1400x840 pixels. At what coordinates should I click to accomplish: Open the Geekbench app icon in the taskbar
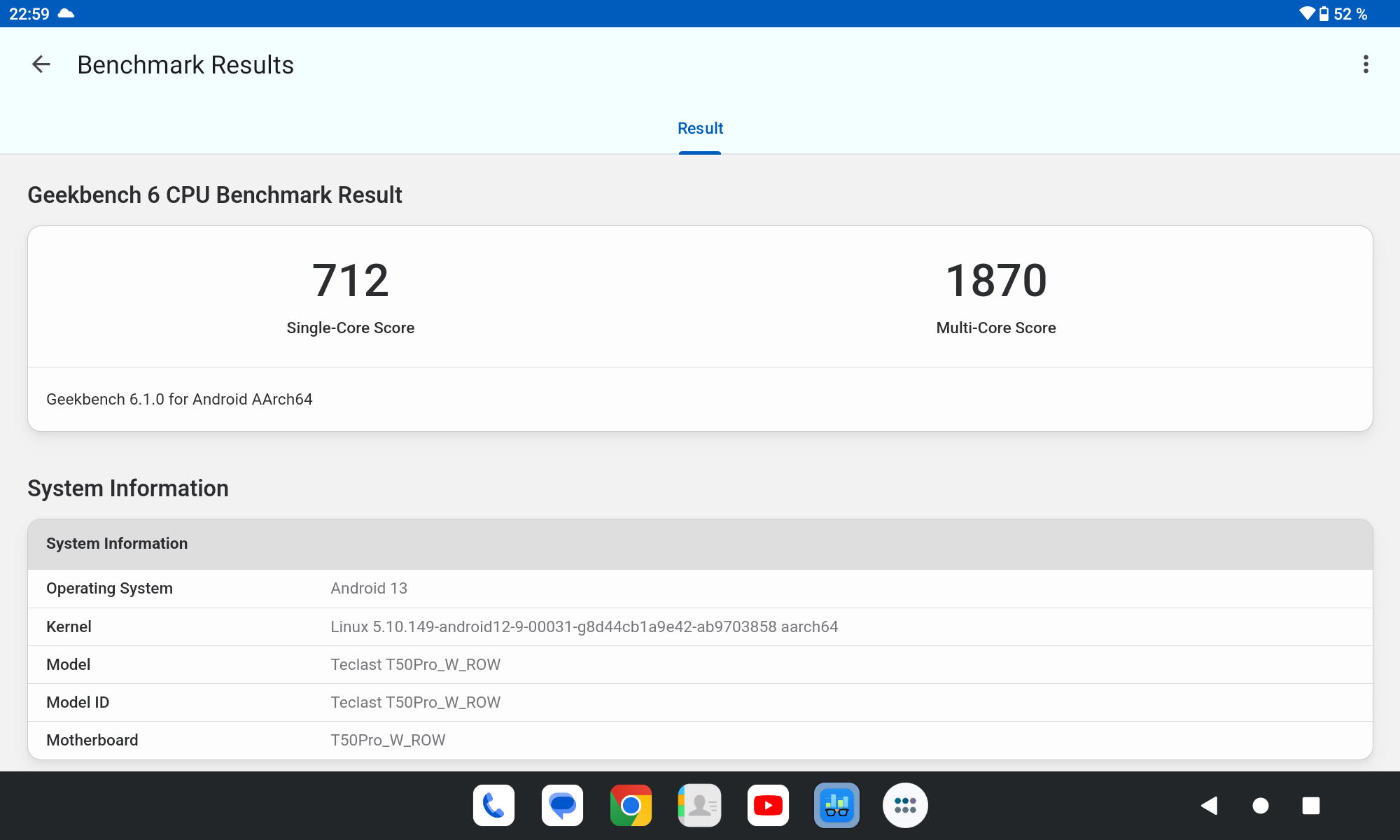point(836,806)
